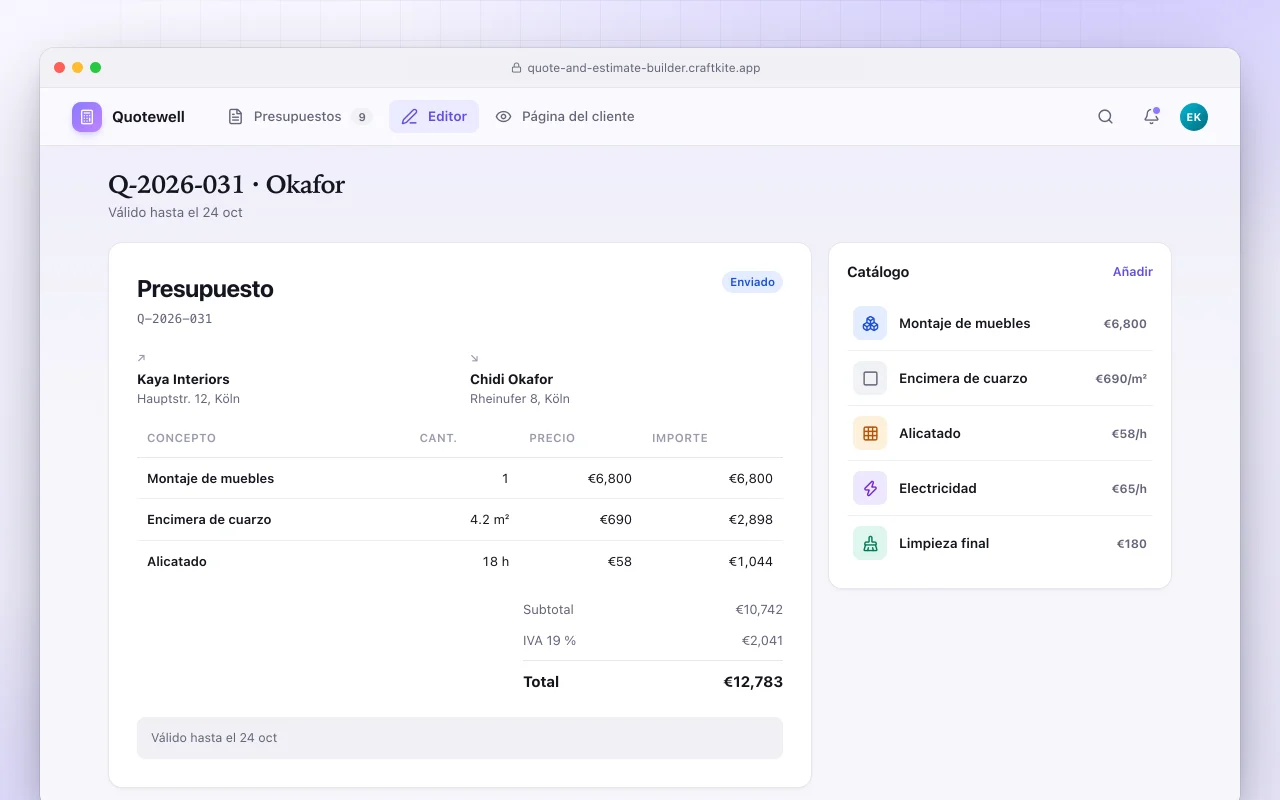Open the Página del cliente tab
This screenshot has height=800, width=1280.
tap(565, 117)
